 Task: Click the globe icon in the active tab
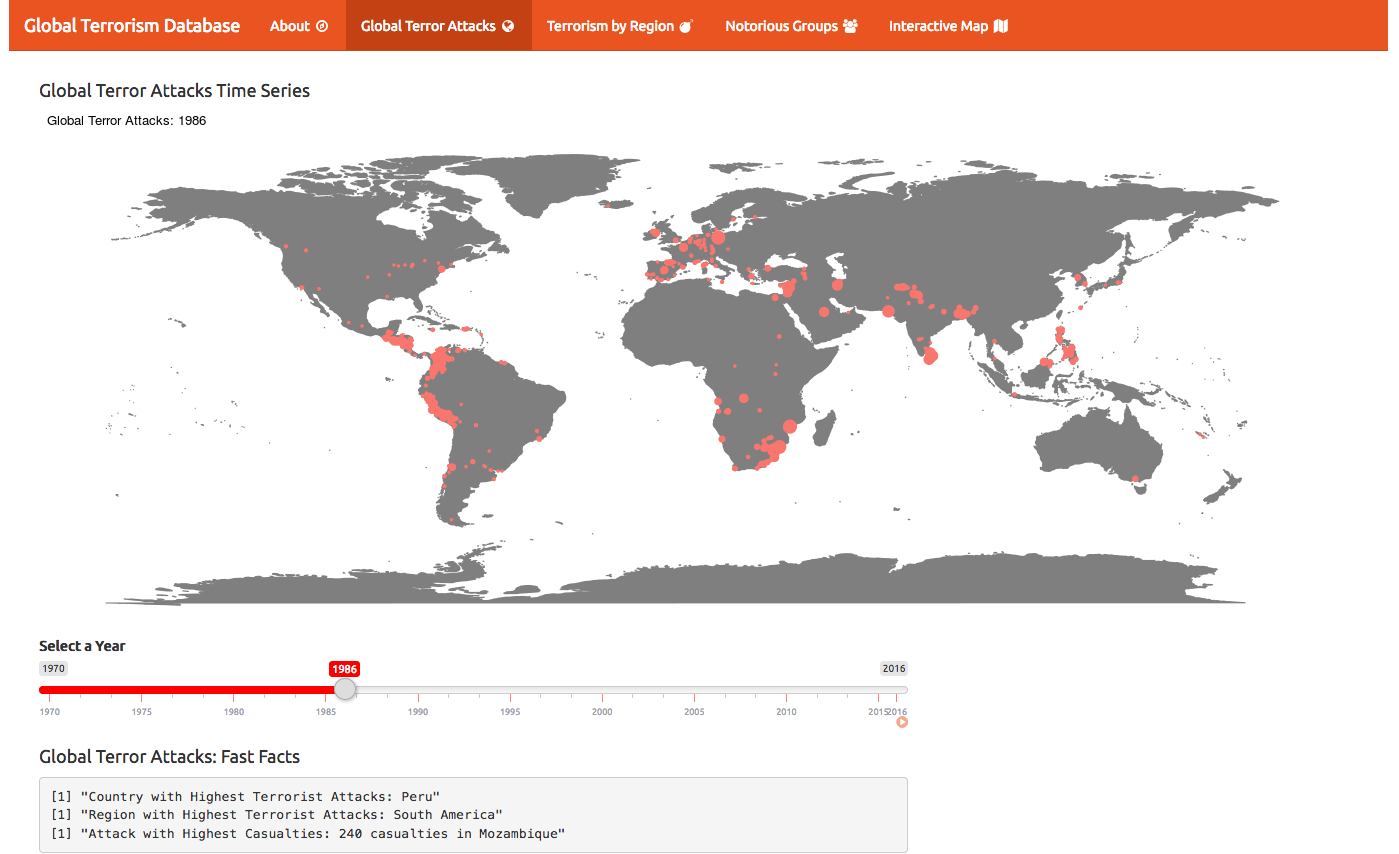point(508,26)
